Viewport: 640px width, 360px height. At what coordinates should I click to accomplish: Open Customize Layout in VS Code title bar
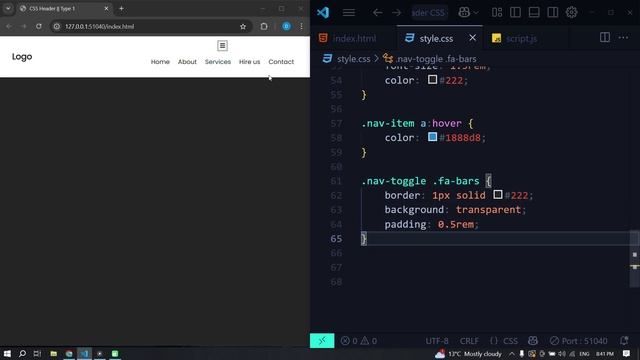(497, 12)
